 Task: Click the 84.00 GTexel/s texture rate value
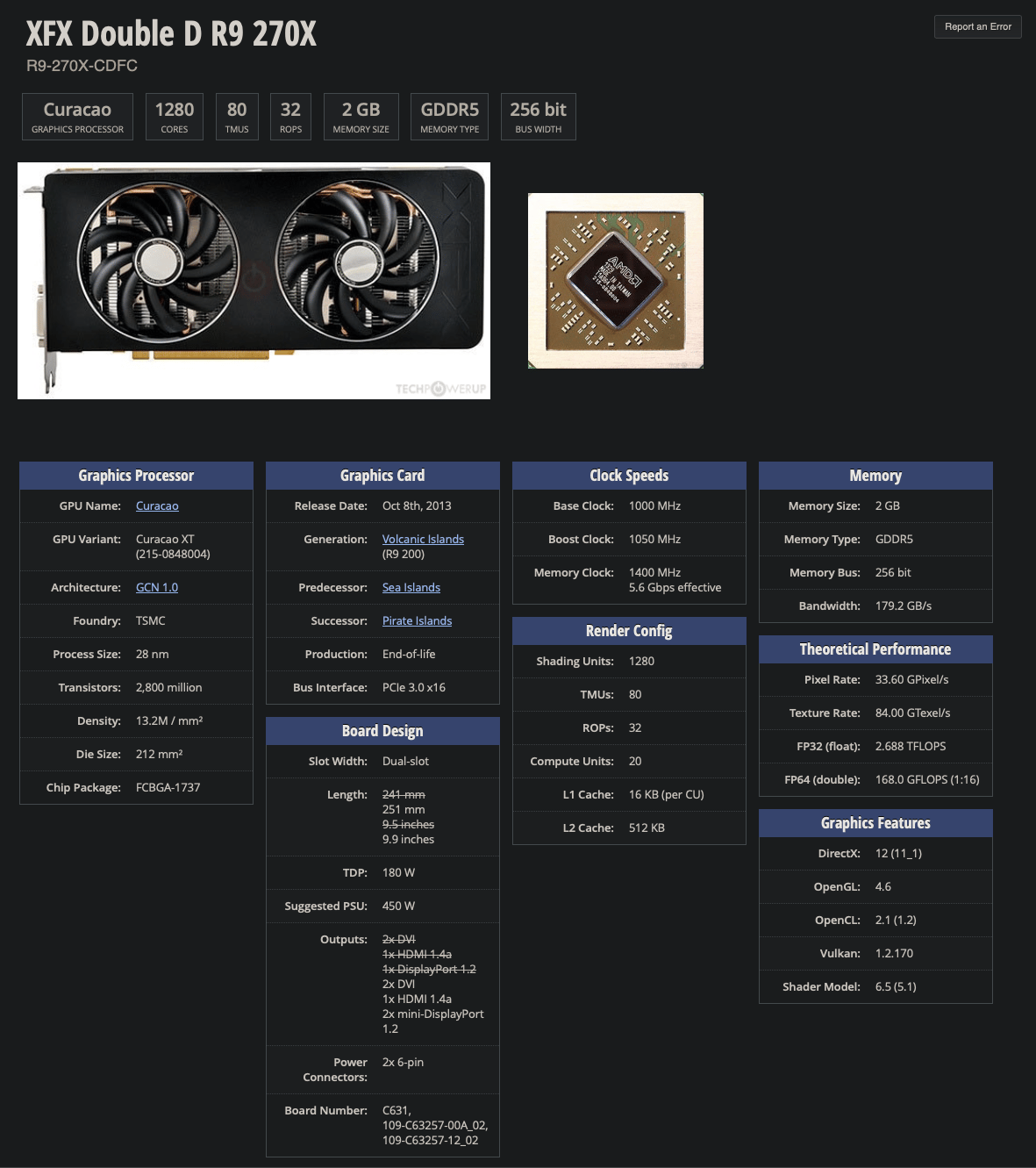pos(912,713)
